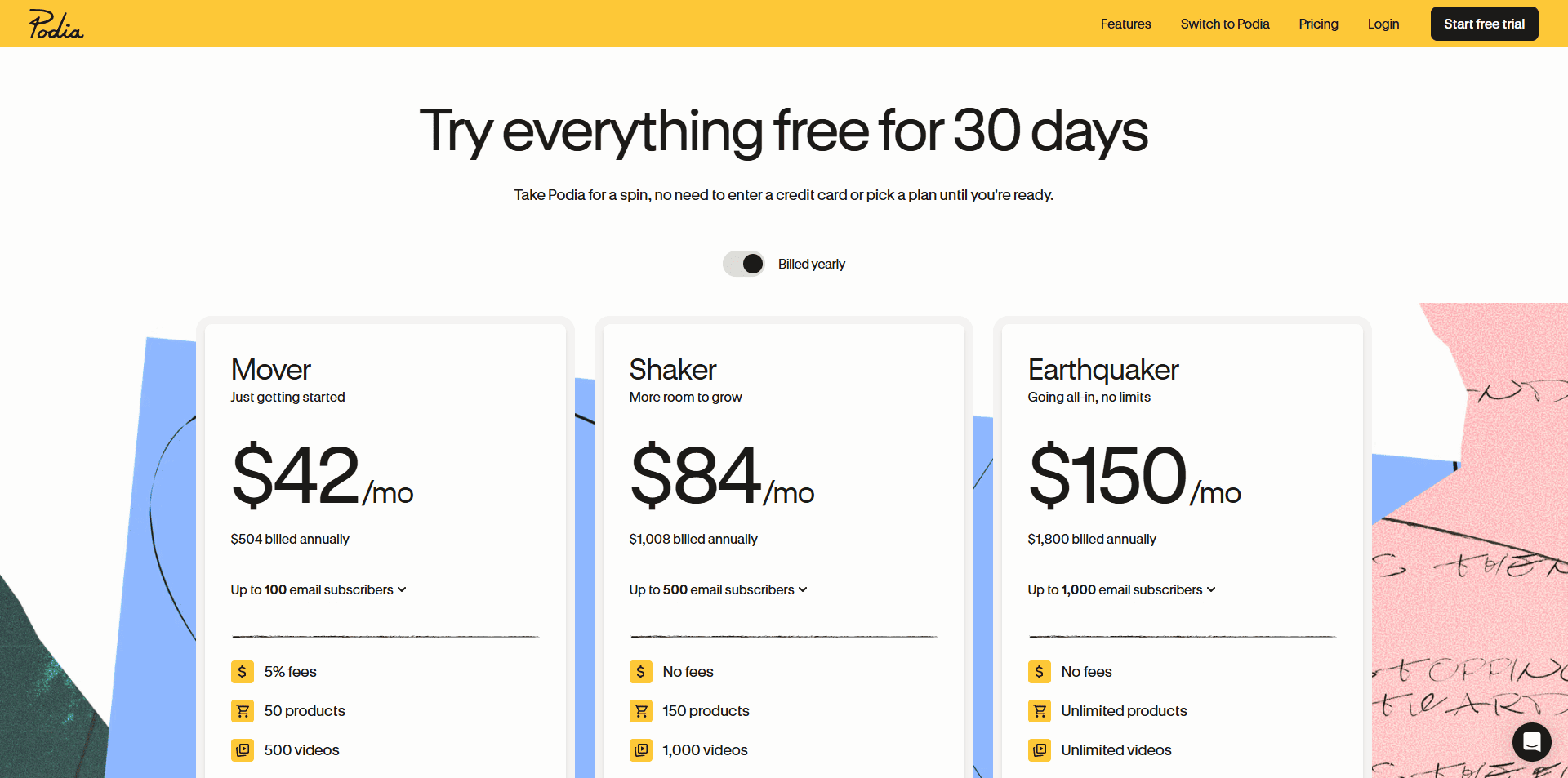Click the More room to grow subtitle
This screenshot has height=778, width=1568.
point(685,398)
